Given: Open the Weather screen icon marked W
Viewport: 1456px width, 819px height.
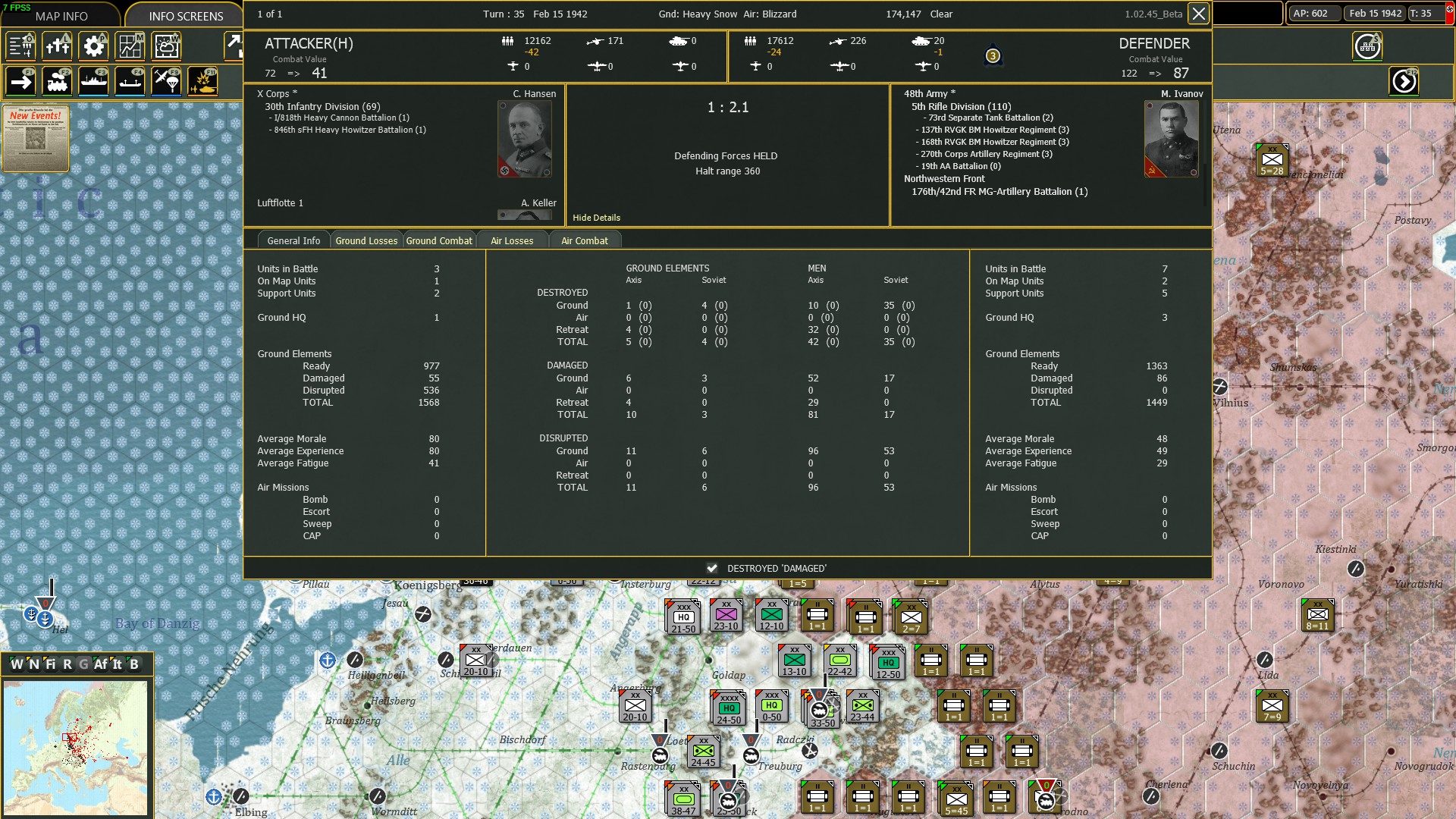Looking at the screenshot, I should coord(167,46).
